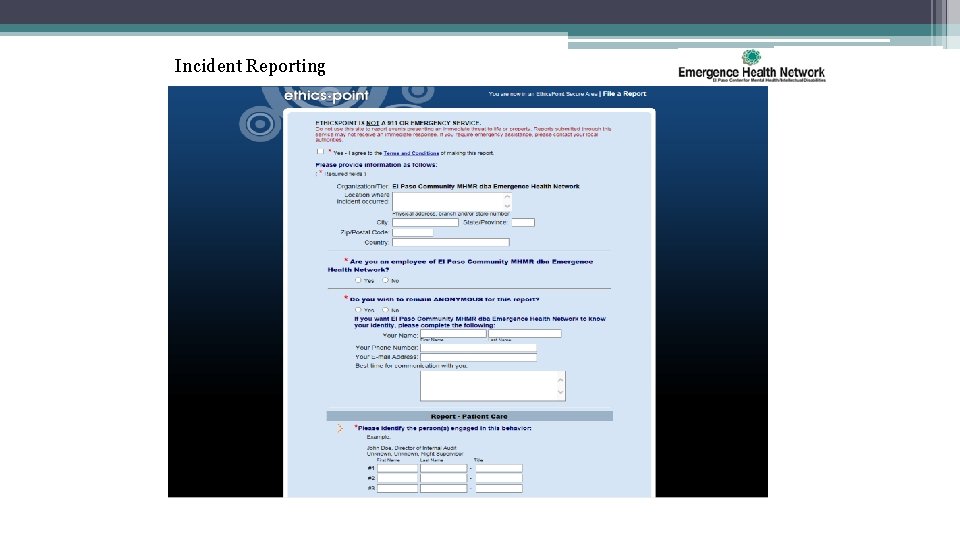Click person #1 First Name field
The width and height of the screenshot is (960, 540).
point(397,468)
